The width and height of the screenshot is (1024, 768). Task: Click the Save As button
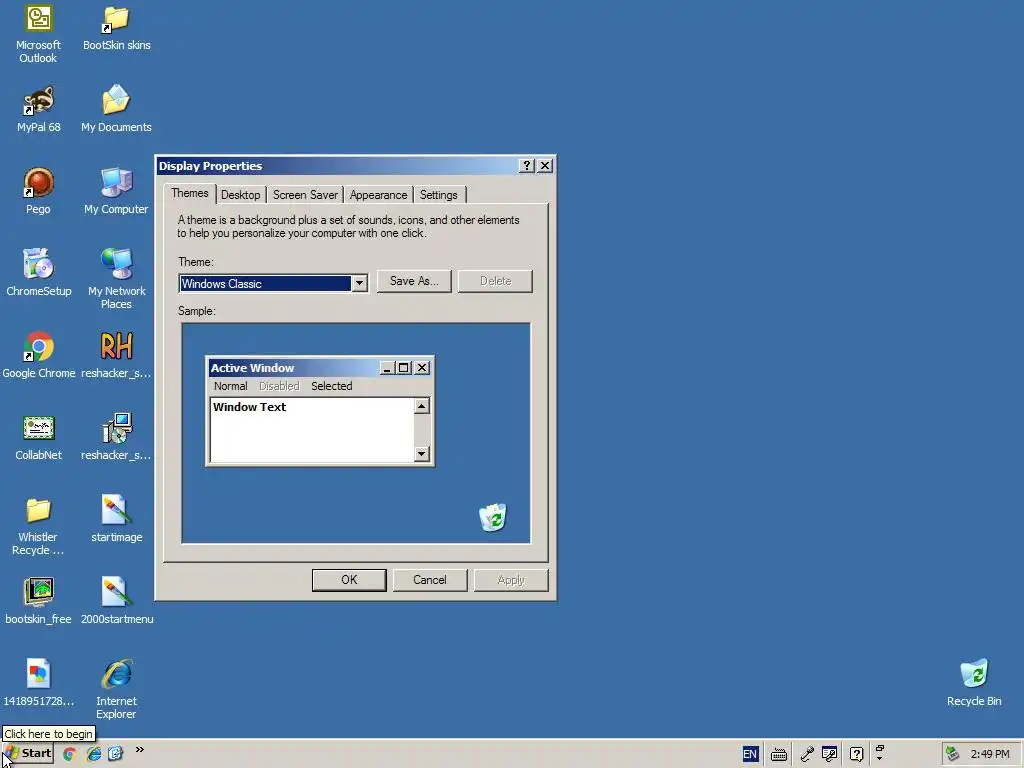[414, 281]
